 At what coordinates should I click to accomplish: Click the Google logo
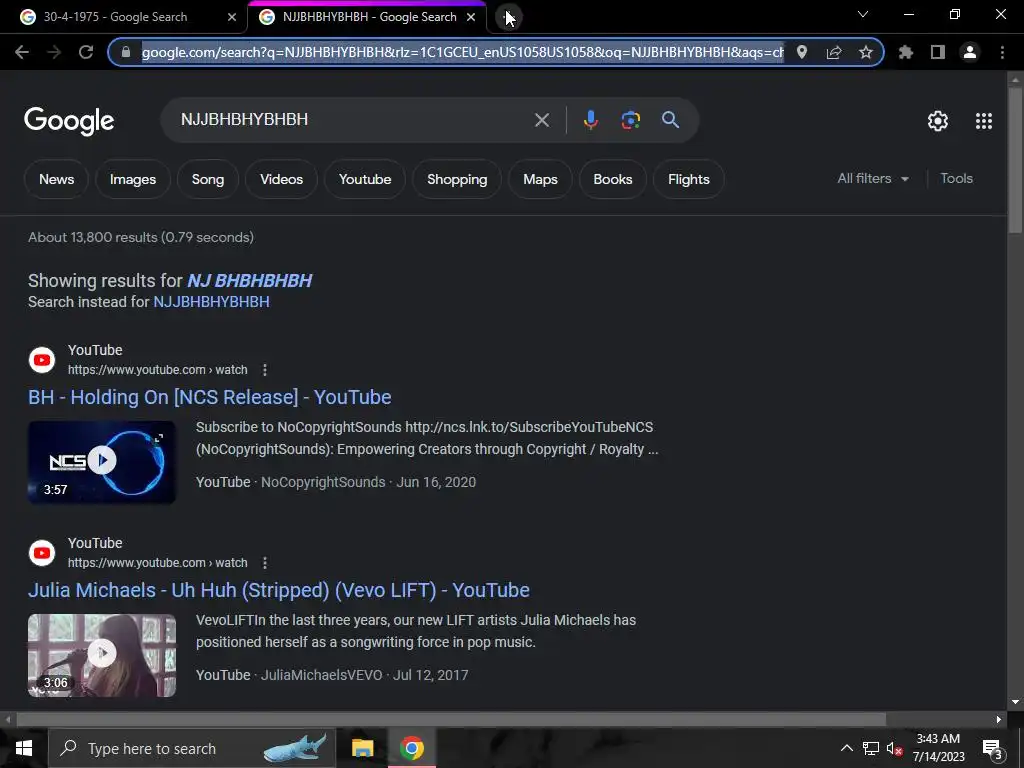(x=69, y=121)
